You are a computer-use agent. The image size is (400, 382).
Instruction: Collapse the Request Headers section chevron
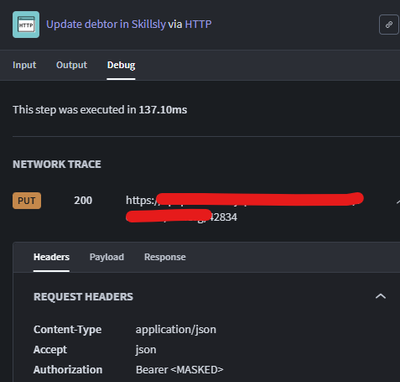click(381, 296)
